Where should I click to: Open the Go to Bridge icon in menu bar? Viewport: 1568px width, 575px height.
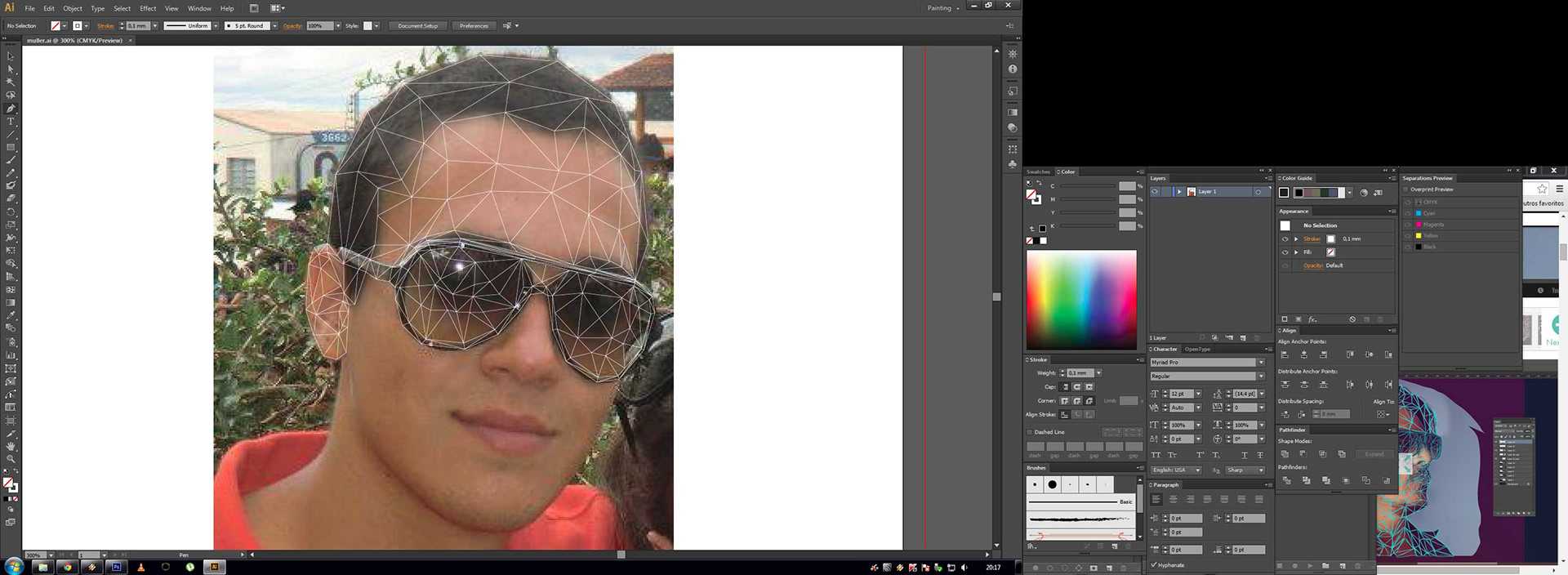click(x=254, y=8)
